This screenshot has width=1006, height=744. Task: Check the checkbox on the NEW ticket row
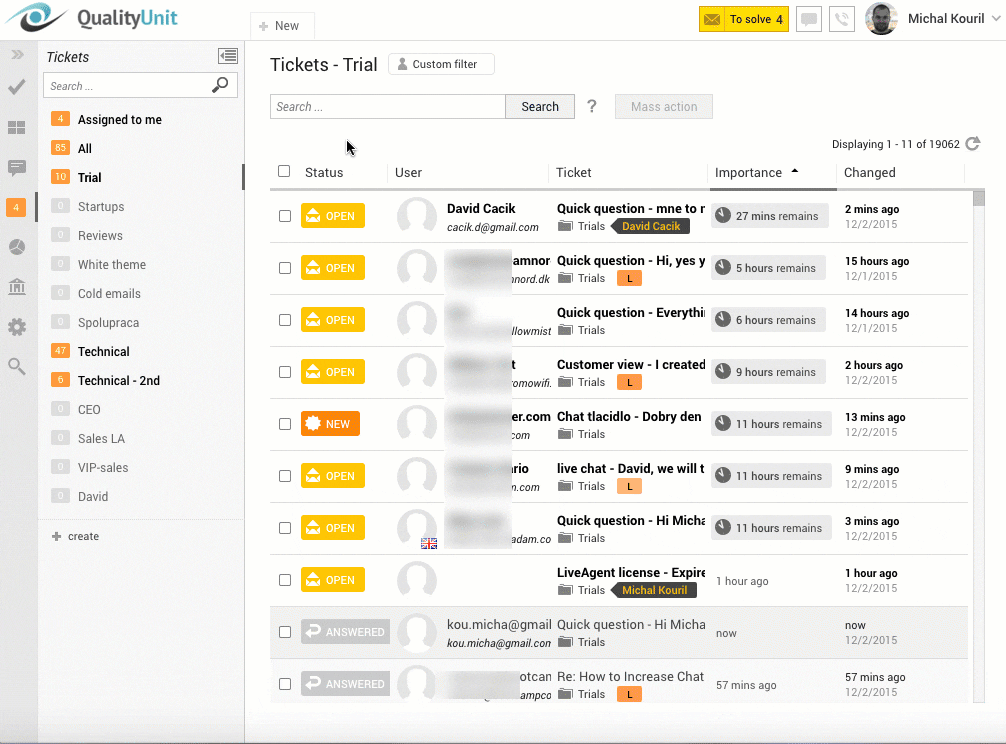coord(286,423)
